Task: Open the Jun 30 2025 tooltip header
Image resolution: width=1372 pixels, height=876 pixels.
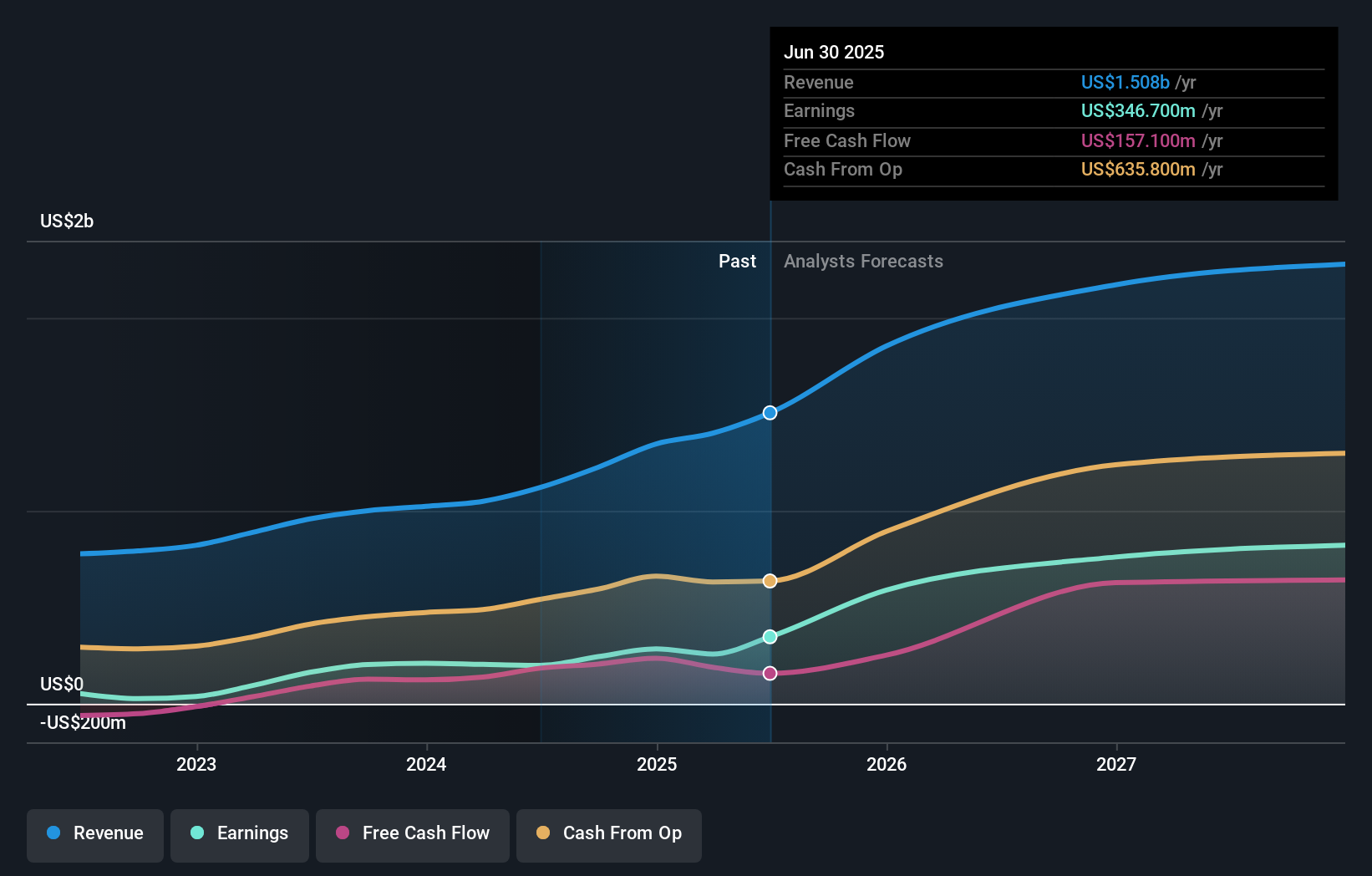Action: pos(834,52)
